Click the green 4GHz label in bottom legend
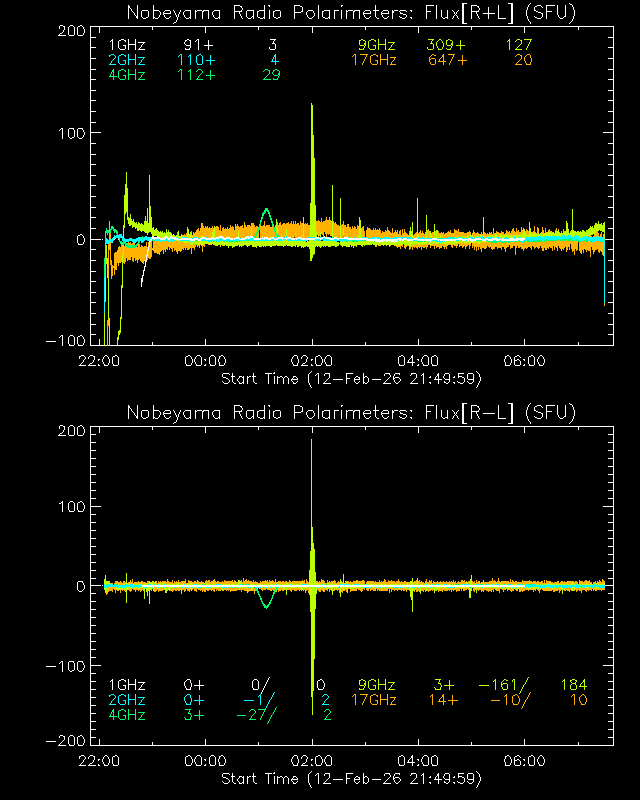 tap(126, 715)
